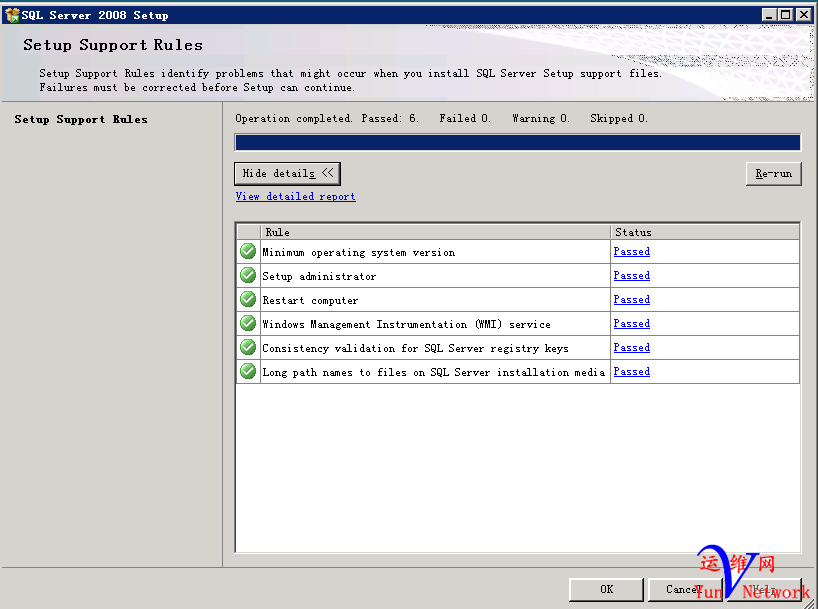
Task: Click green check icon for Minimum operating system version
Action: tap(248, 251)
